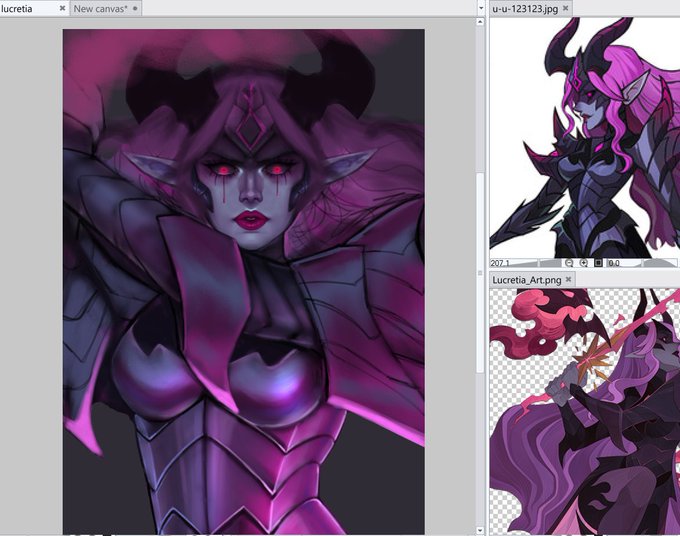Image resolution: width=680 pixels, height=536 pixels.
Task: Select the Lucretia_Art.png tab
Action: coord(533,280)
